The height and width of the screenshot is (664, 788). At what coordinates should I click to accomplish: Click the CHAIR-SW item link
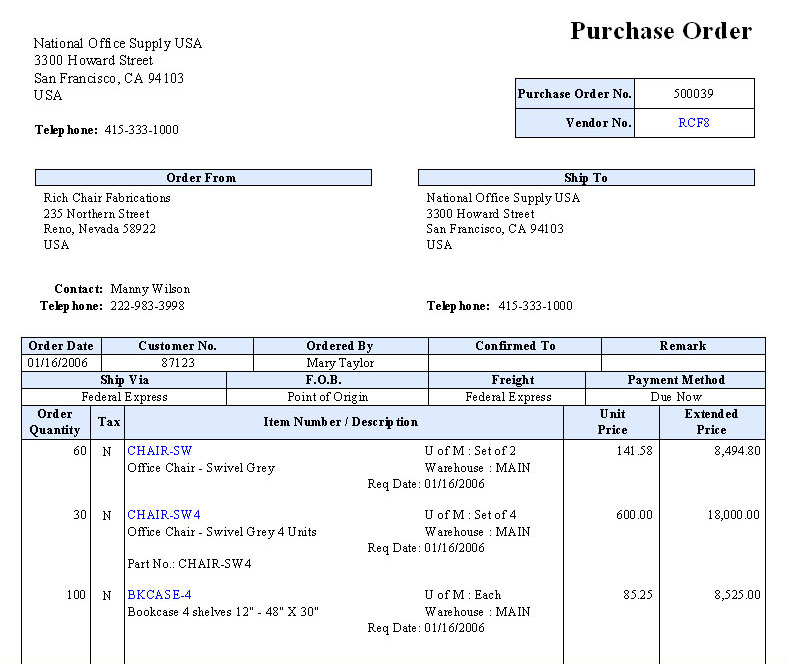[159, 451]
